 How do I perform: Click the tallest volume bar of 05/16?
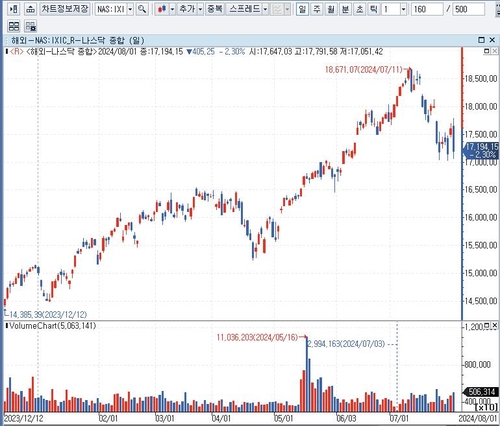(307, 375)
